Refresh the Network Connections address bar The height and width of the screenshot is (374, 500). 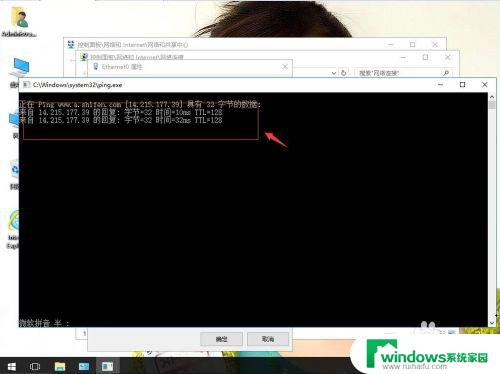(344, 73)
